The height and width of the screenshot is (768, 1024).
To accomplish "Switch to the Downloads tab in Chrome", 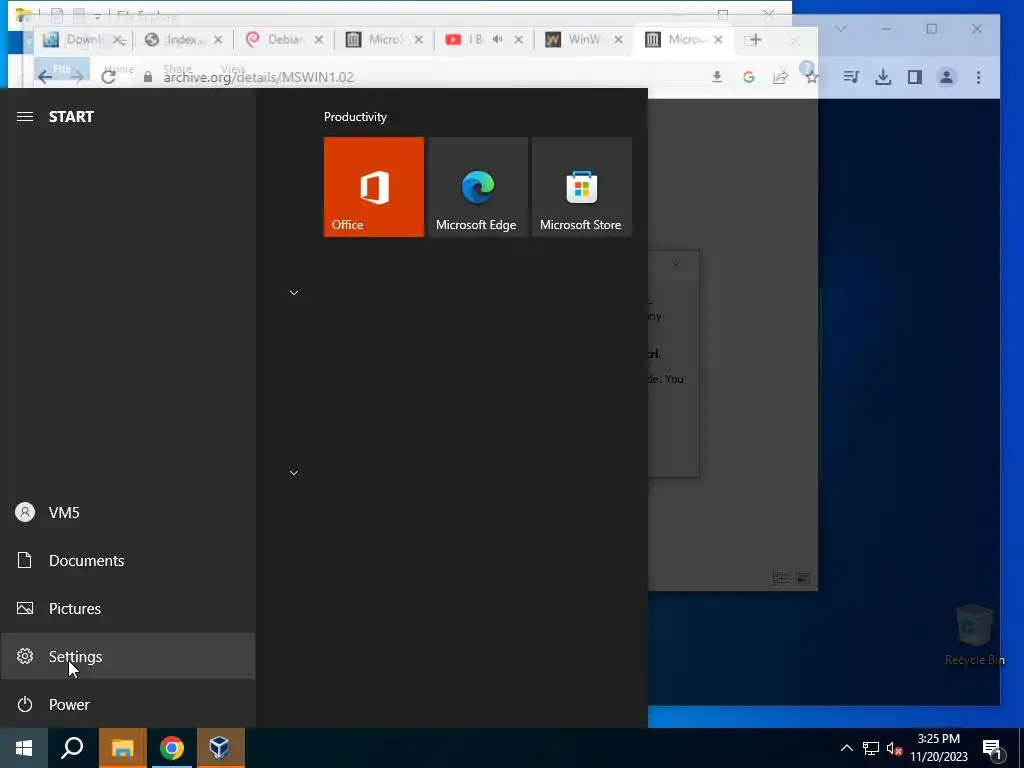I will pyautogui.click(x=82, y=40).
